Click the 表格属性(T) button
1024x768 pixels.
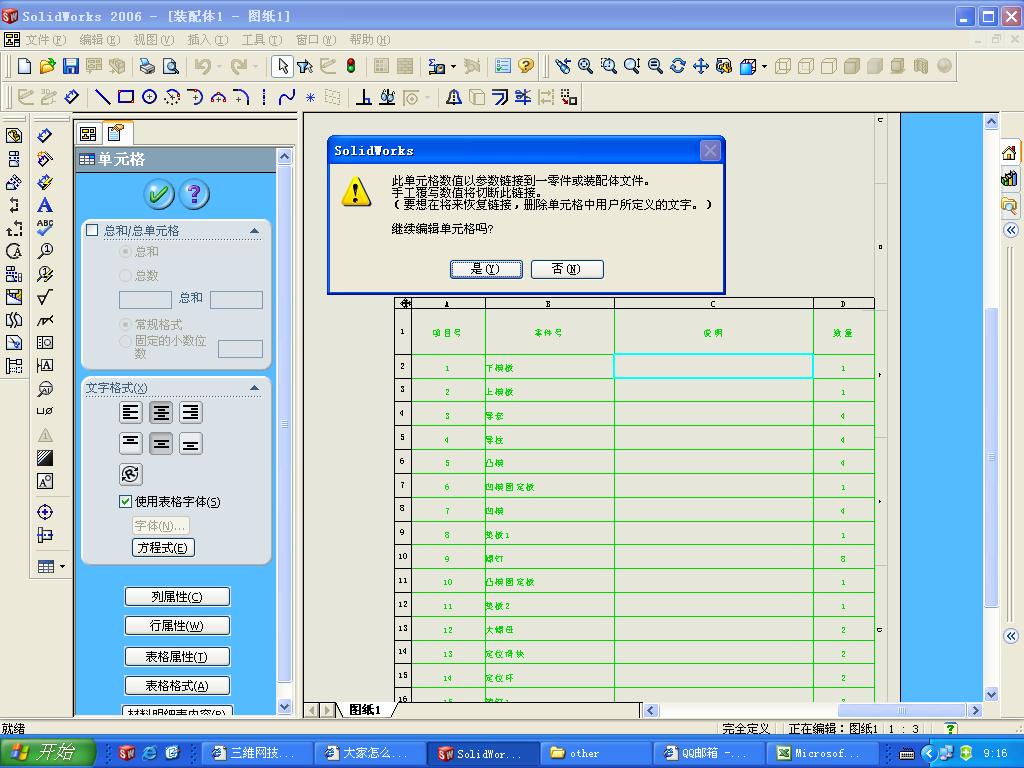(177, 656)
